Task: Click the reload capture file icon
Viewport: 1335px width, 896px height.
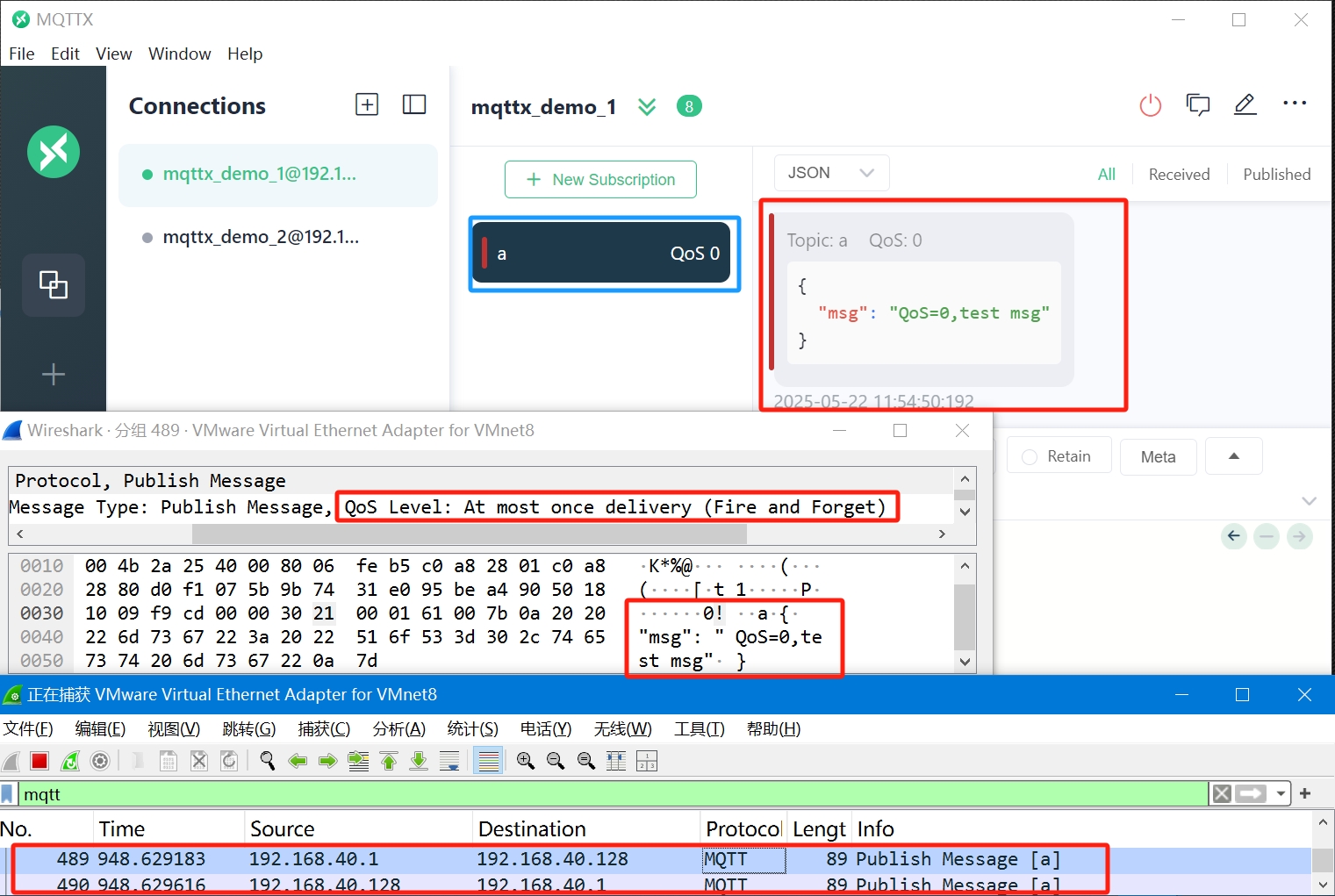Action: [229, 761]
